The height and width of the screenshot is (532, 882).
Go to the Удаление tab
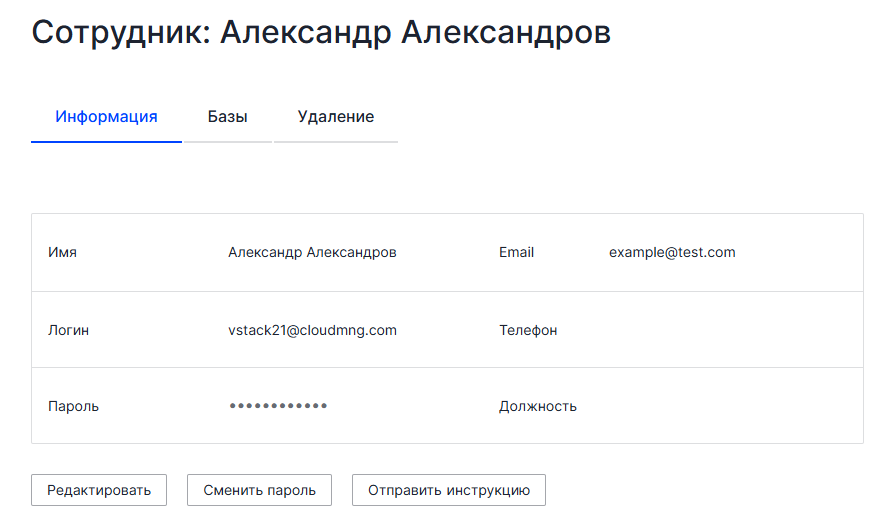[336, 117]
